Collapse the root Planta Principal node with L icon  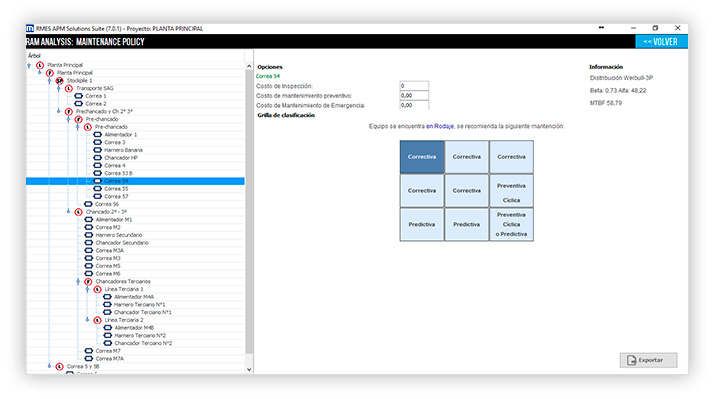[x=30, y=66]
